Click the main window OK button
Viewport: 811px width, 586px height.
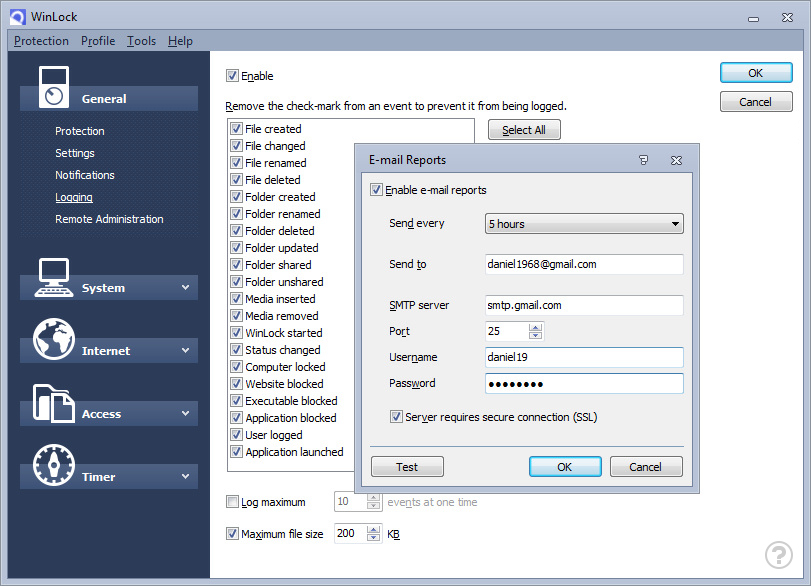tap(756, 73)
